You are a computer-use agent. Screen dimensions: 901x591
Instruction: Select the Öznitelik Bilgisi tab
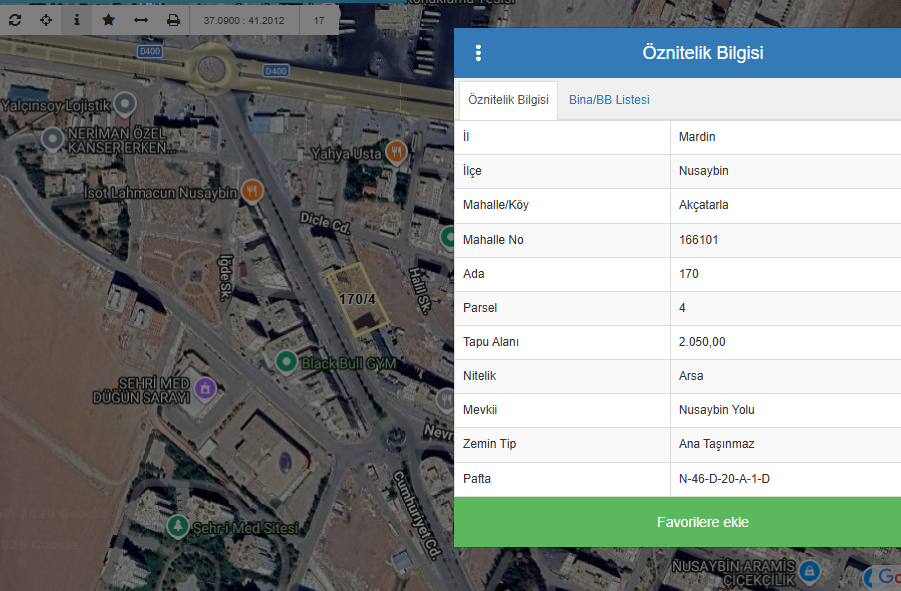click(x=508, y=100)
